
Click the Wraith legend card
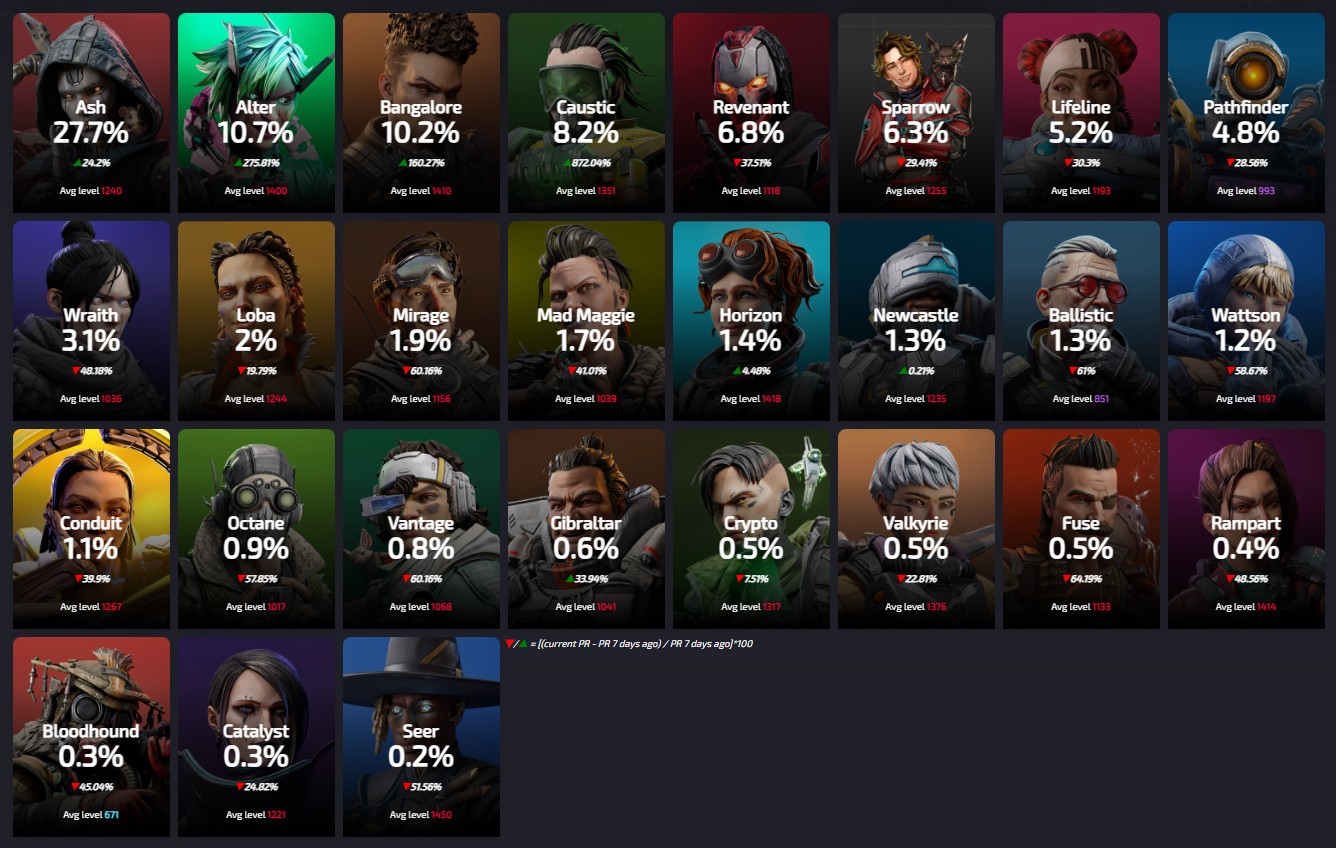point(91,321)
